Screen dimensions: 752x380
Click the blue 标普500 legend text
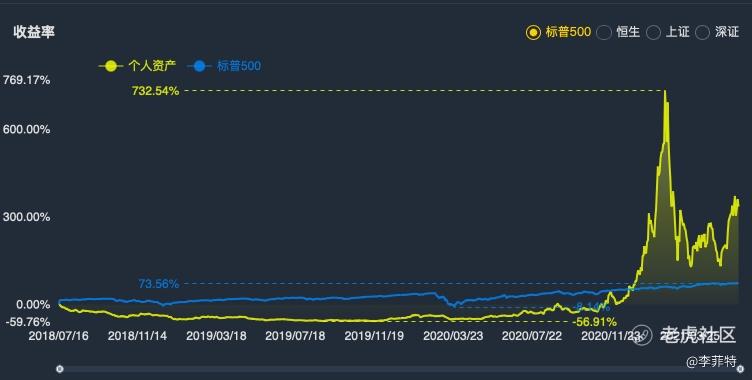click(x=238, y=66)
